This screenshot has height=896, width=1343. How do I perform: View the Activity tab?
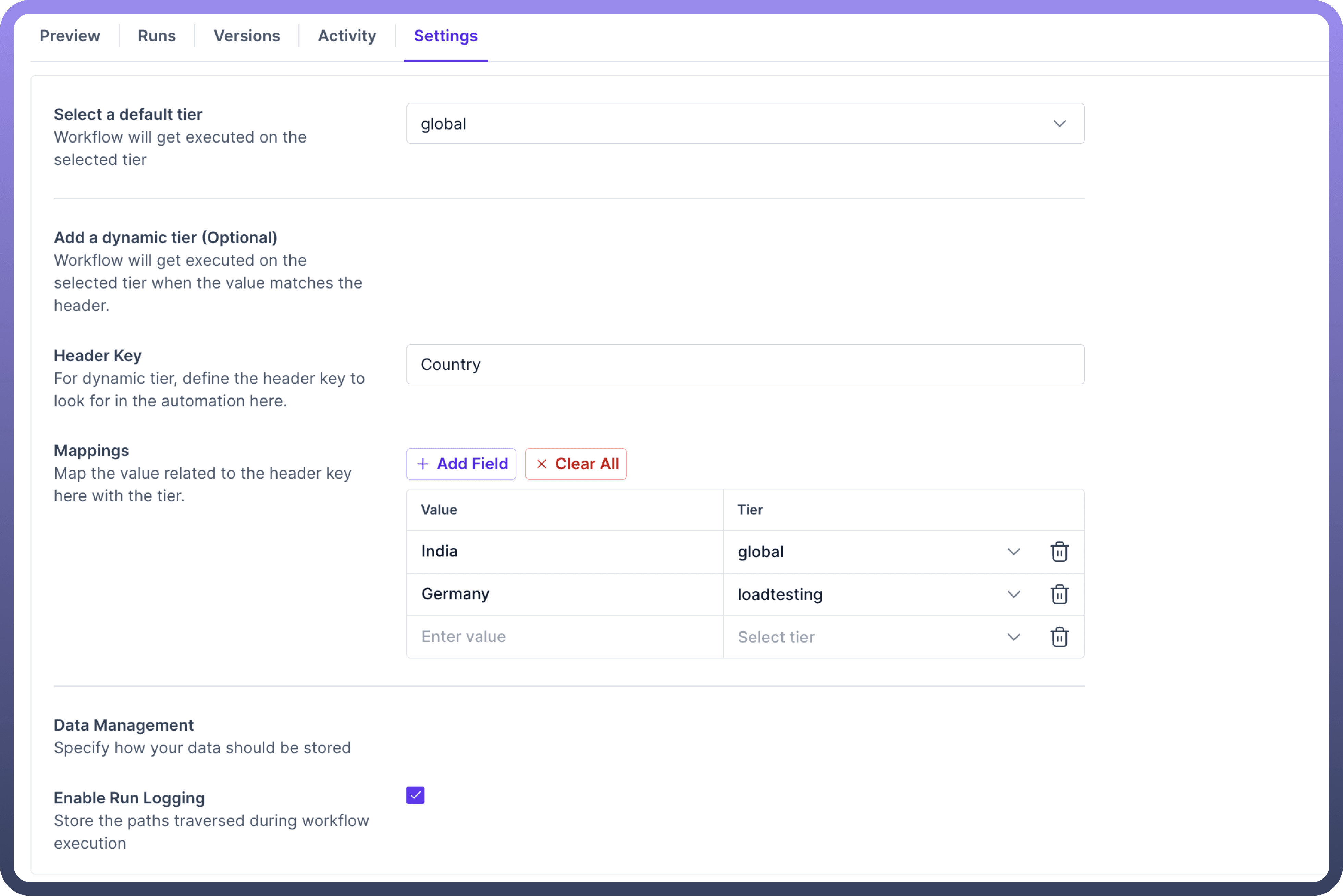pyautogui.click(x=347, y=36)
